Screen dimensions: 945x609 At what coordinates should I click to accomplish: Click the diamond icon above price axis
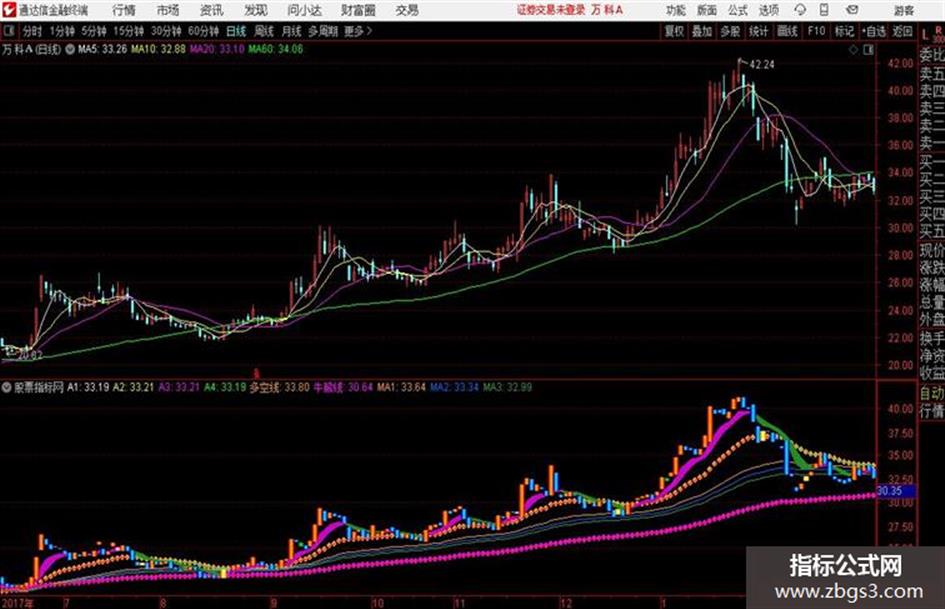pos(853,50)
